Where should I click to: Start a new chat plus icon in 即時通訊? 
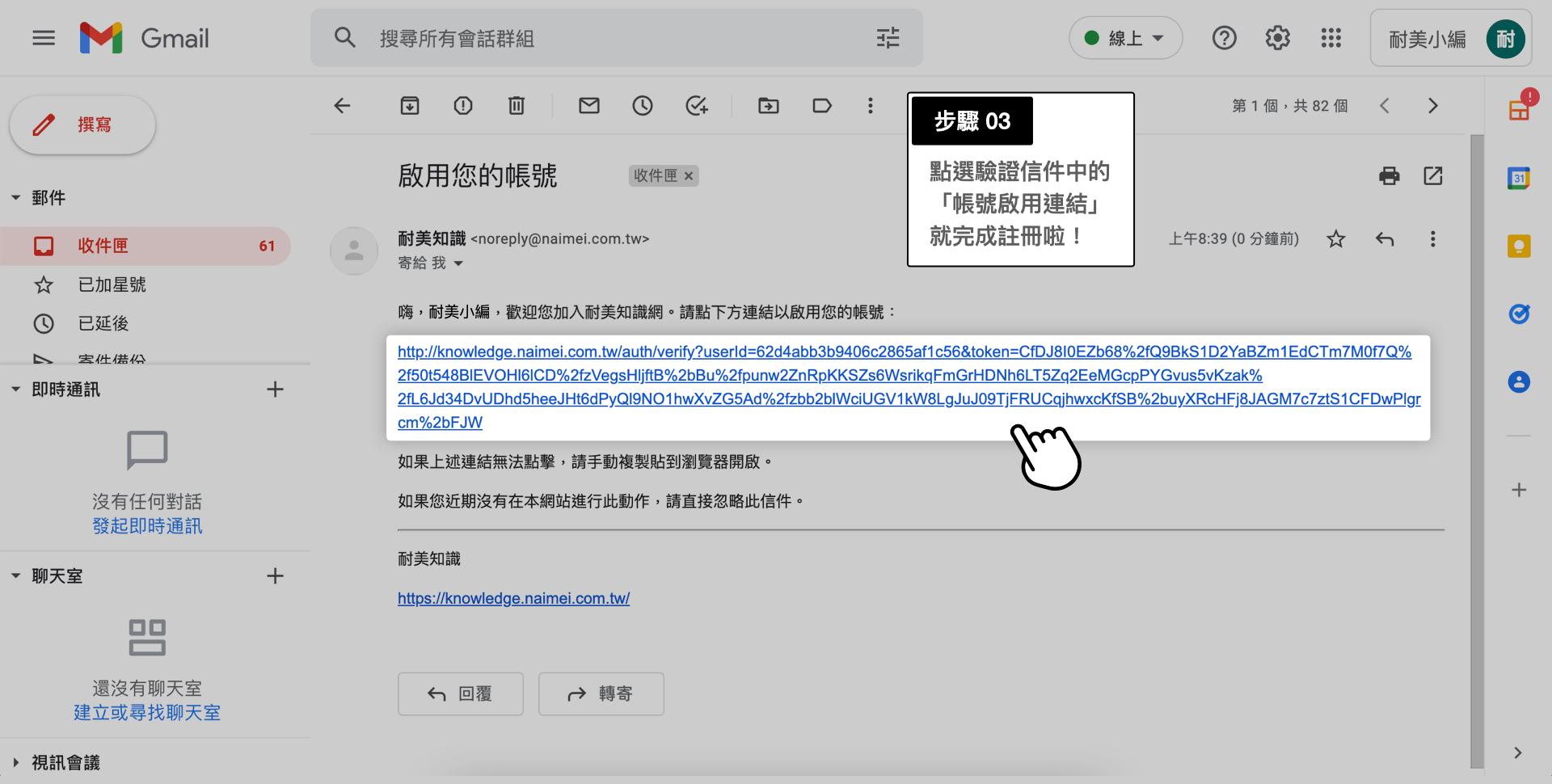(x=275, y=390)
